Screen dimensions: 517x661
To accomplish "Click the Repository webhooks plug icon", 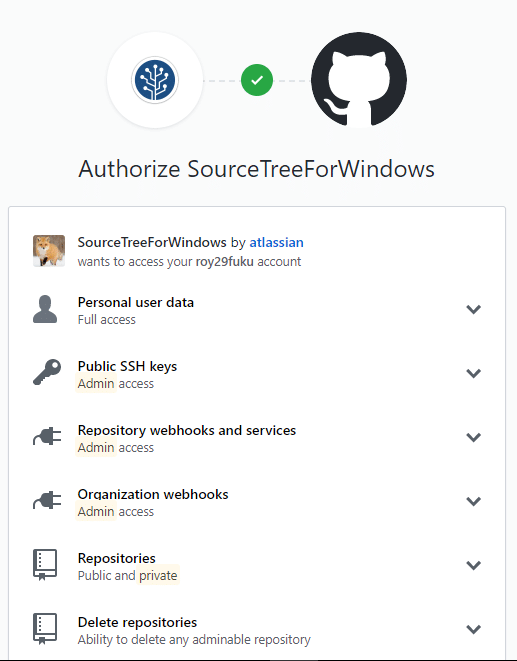I will (x=47, y=436).
